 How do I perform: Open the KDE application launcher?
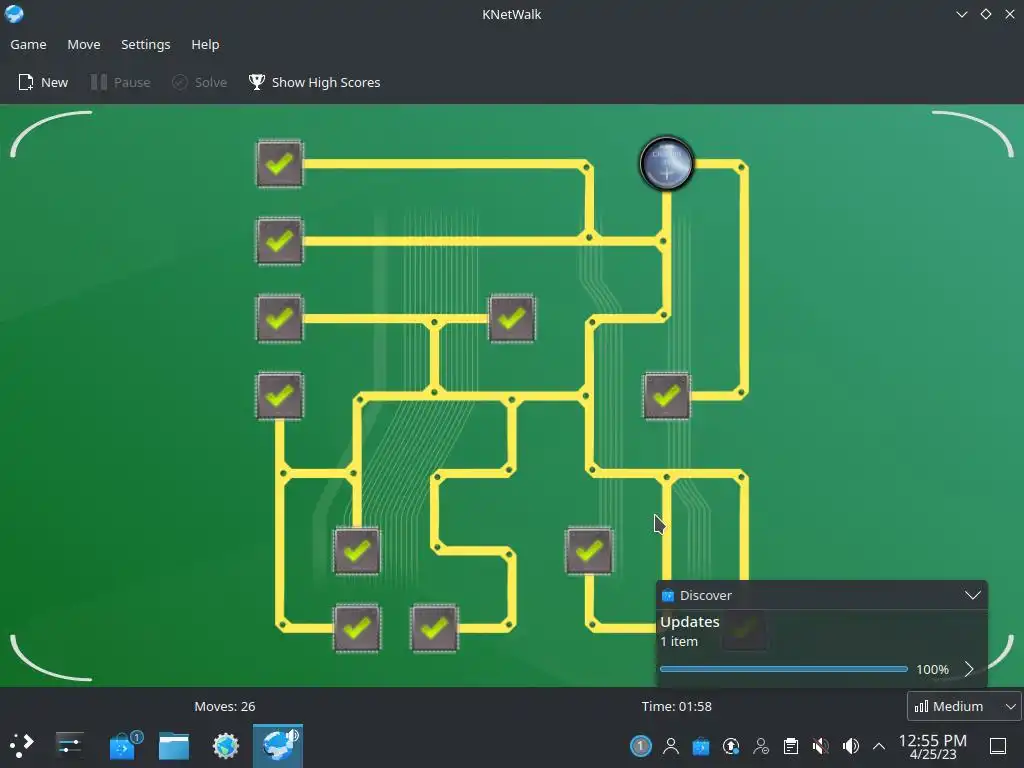click(x=22, y=744)
